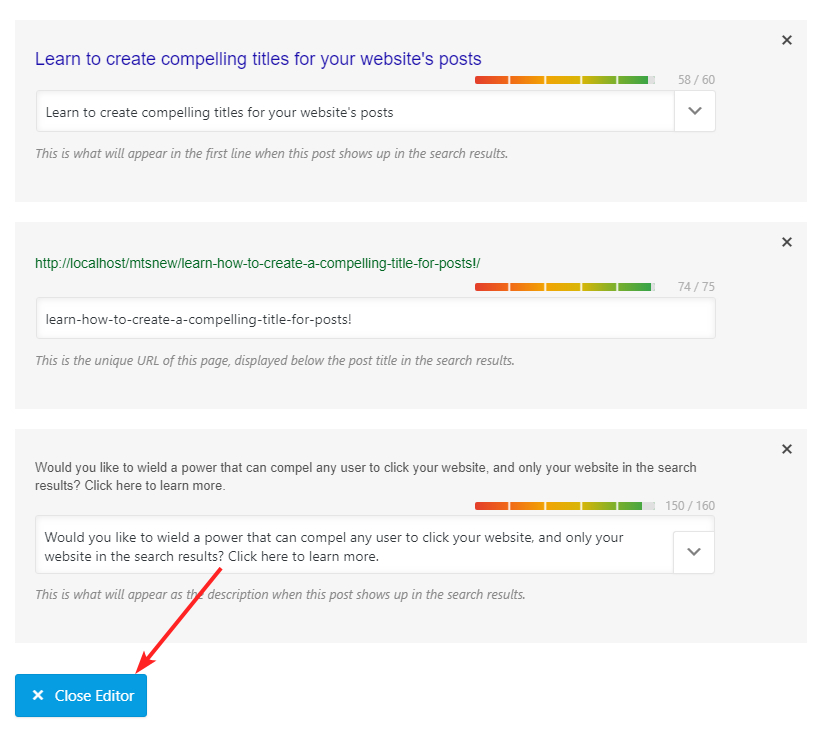Click the title length progress bar

click(x=565, y=80)
